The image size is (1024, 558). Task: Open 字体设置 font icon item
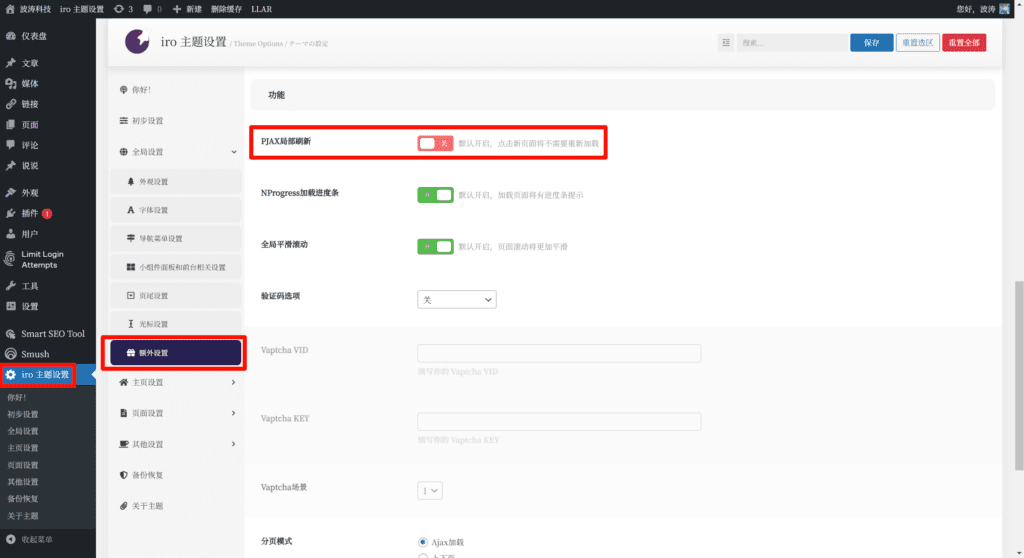131,210
